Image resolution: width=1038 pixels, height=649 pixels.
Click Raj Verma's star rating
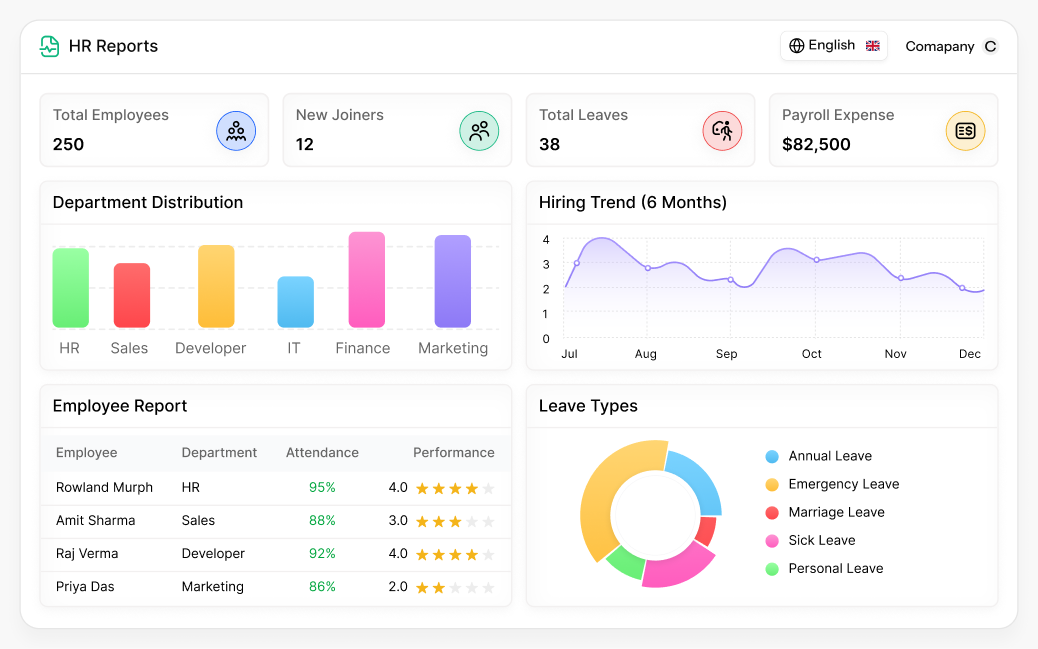(455, 555)
